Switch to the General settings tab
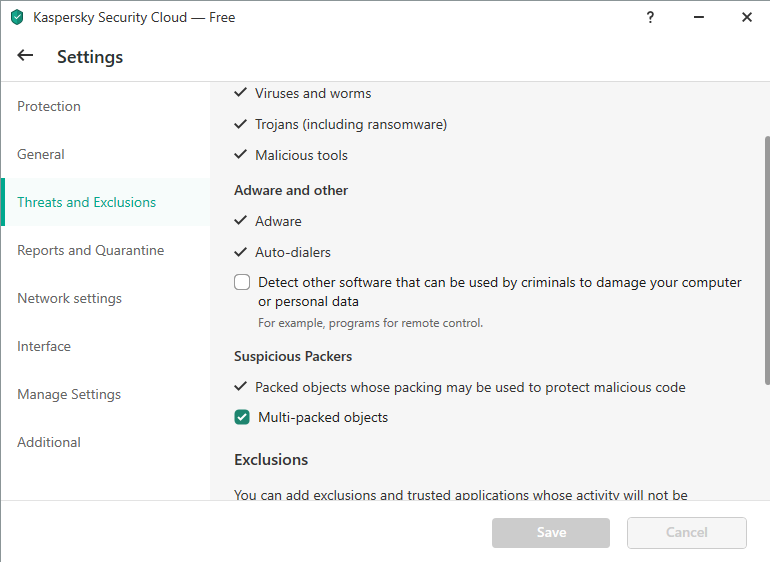 point(41,154)
